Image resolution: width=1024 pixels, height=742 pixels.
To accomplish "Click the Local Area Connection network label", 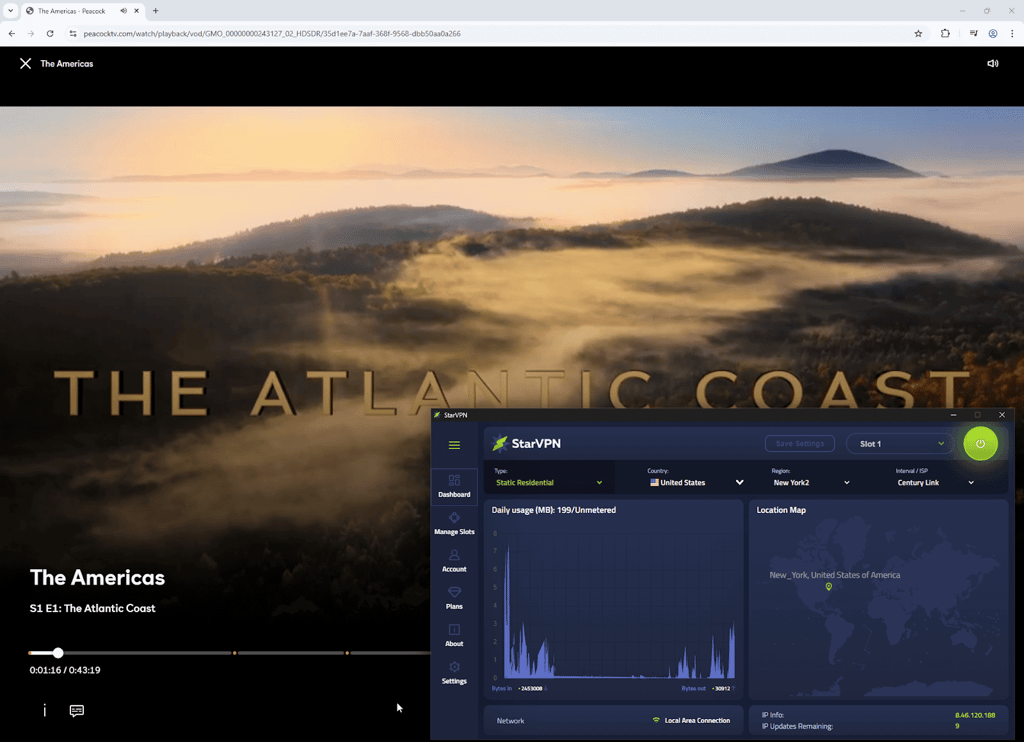I will point(697,720).
